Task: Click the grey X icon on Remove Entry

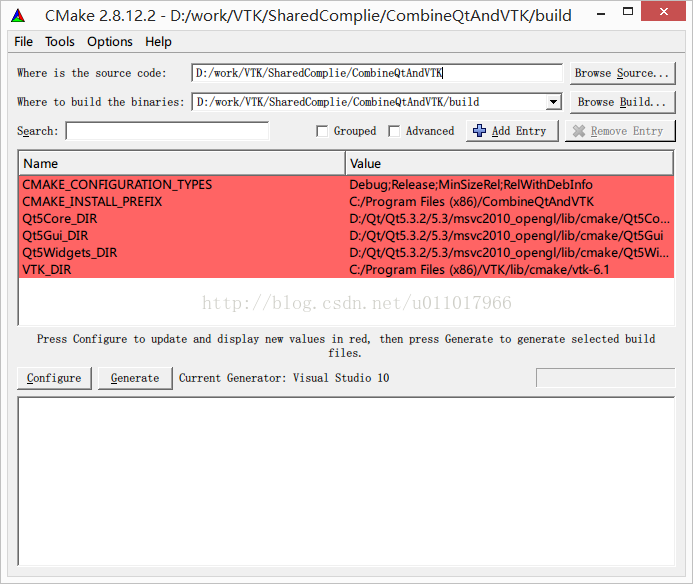Action: click(579, 131)
